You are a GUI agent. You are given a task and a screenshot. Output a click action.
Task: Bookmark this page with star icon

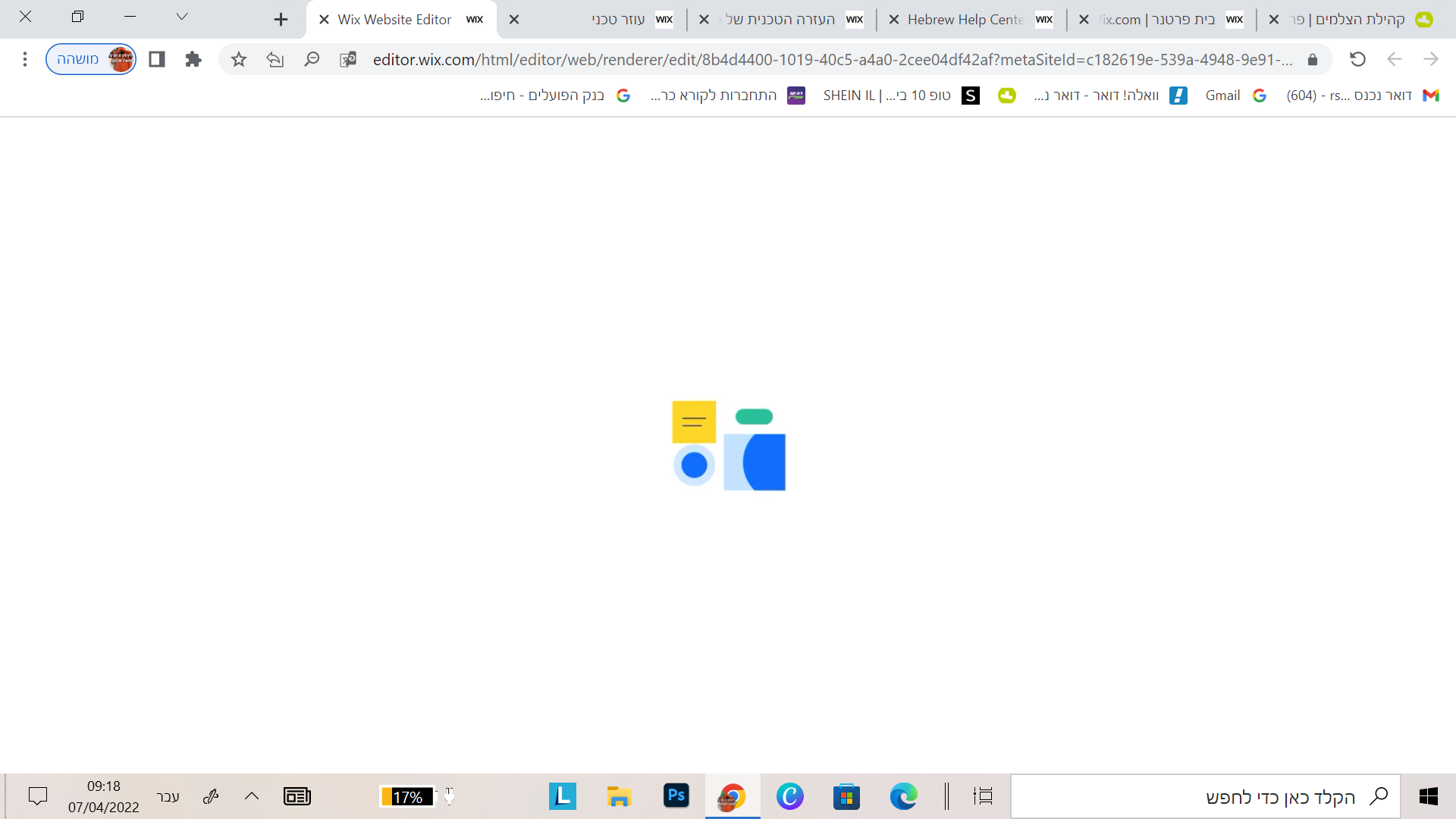(239, 59)
